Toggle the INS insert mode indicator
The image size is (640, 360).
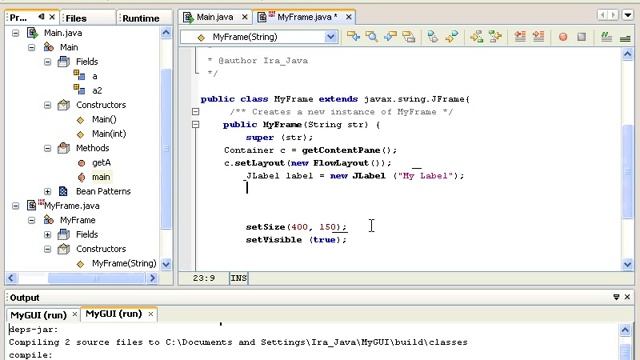pyautogui.click(x=239, y=278)
